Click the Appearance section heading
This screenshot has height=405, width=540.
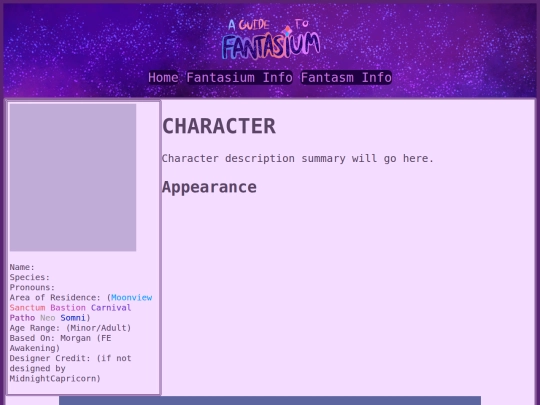(209, 187)
